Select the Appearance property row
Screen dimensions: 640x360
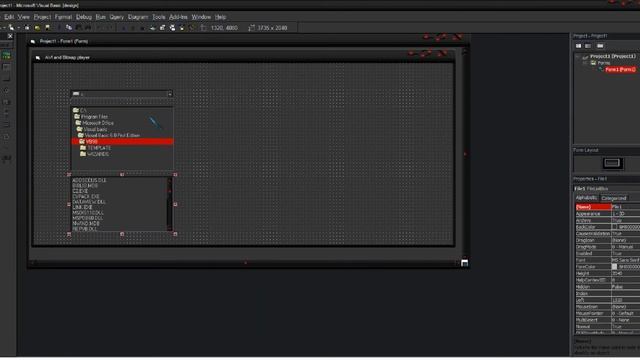607,213
